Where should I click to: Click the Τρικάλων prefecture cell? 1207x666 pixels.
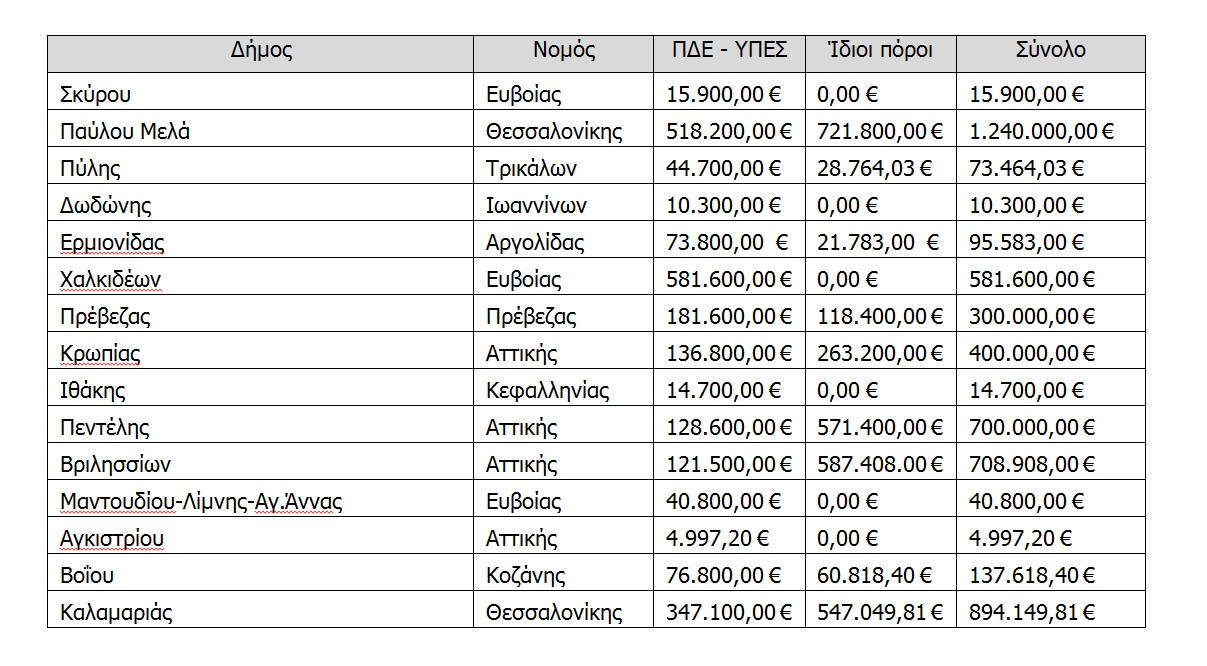pyautogui.click(x=531, y=168)
